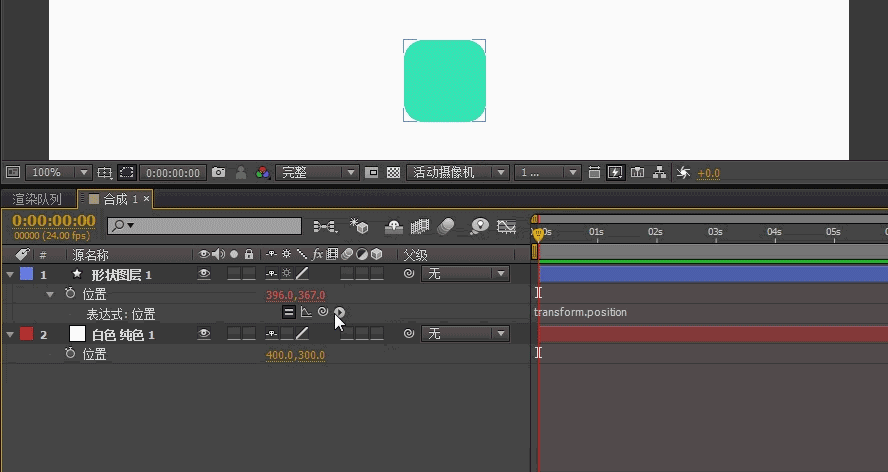The image size is (888, 472).
Task: Toggle the quality switch of 白色 纯色 1
Action: tap(302, 334)
